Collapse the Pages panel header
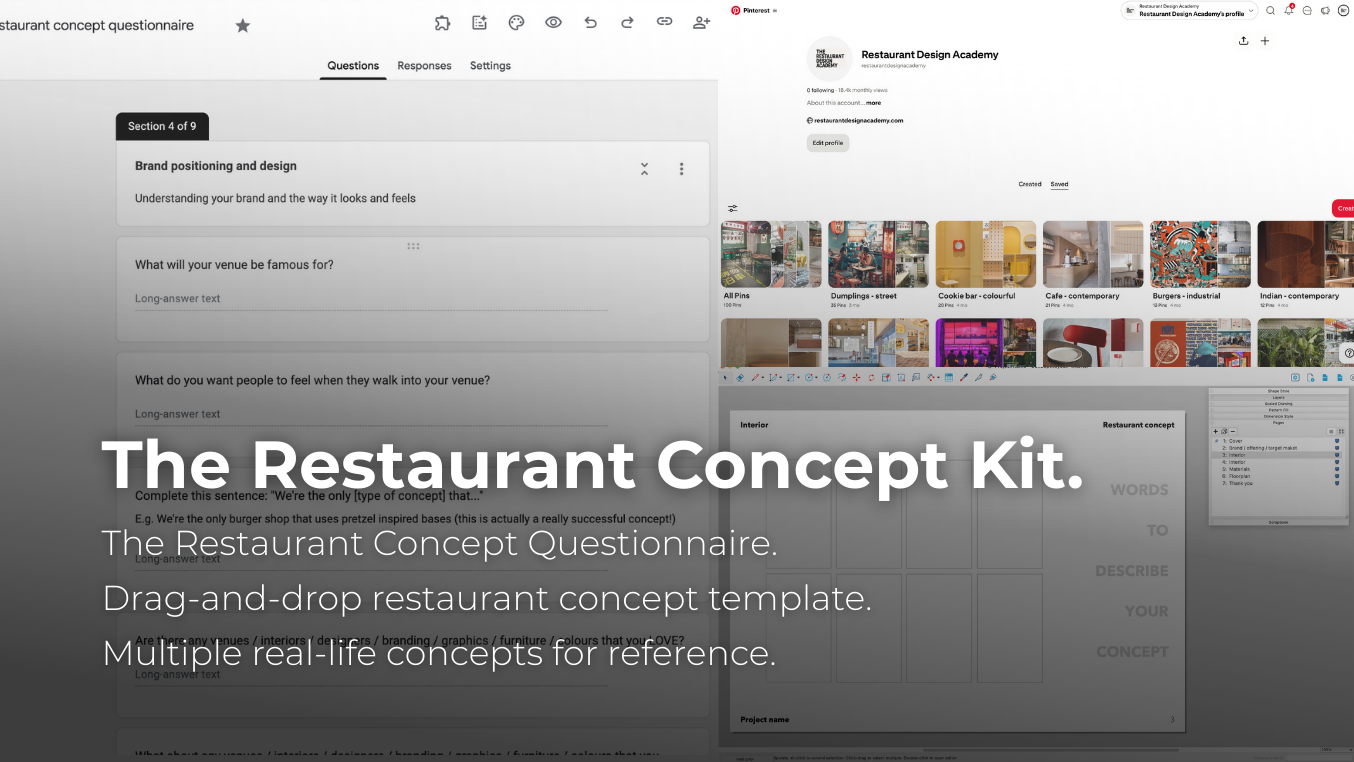 click(1278, 423)
